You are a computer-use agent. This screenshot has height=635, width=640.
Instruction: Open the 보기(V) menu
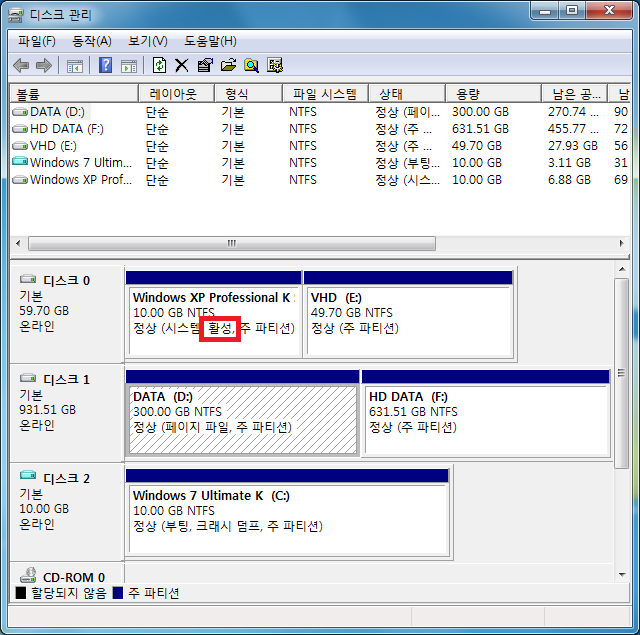coord(148,41)
